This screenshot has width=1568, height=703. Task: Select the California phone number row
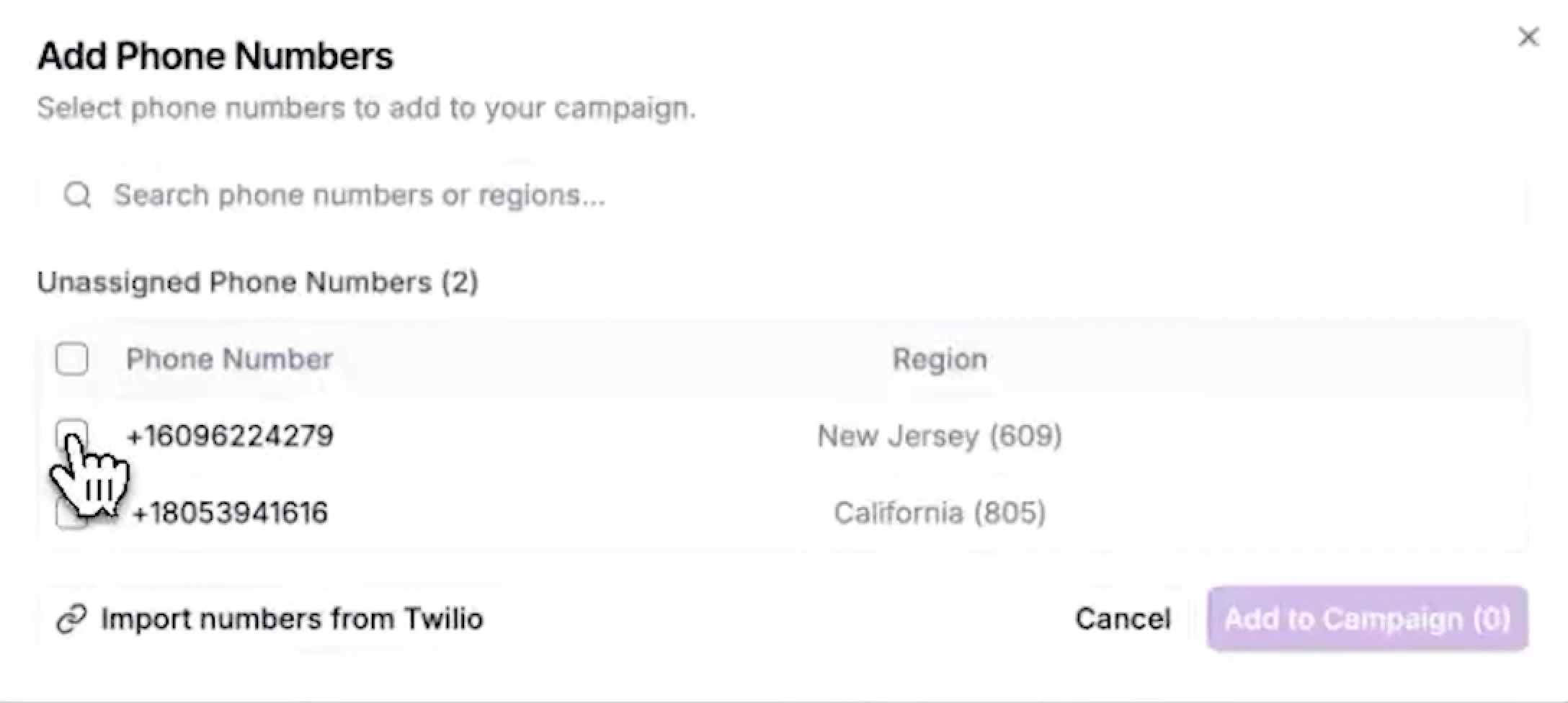tap(576, 513)
